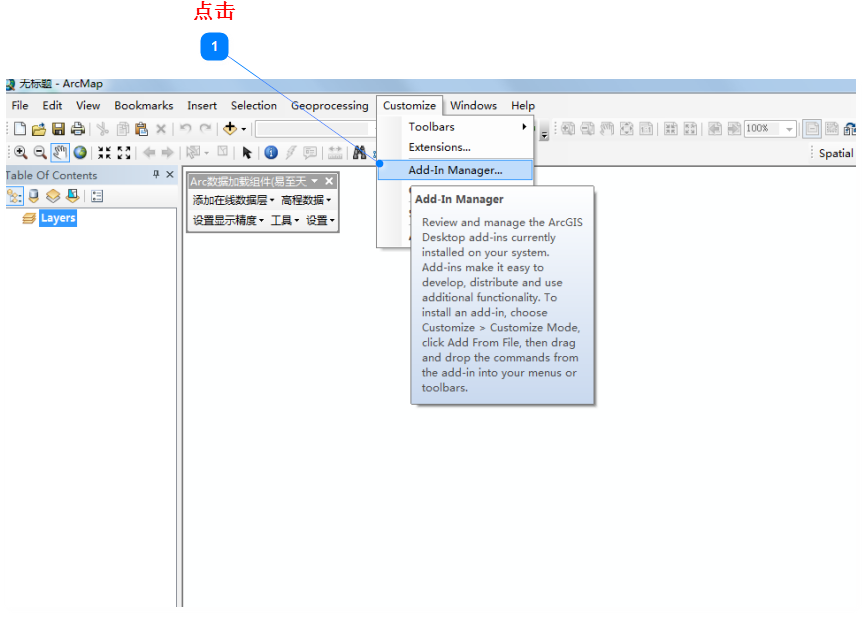
Task: Open the 添加在线数据层 dropdown
Action: 233,200
